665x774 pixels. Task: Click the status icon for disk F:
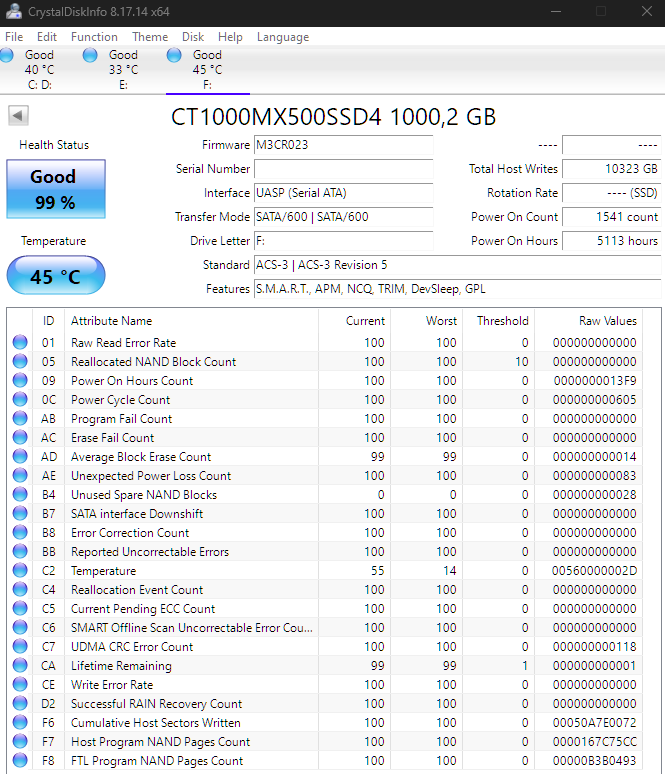click(x=174, y=55)
